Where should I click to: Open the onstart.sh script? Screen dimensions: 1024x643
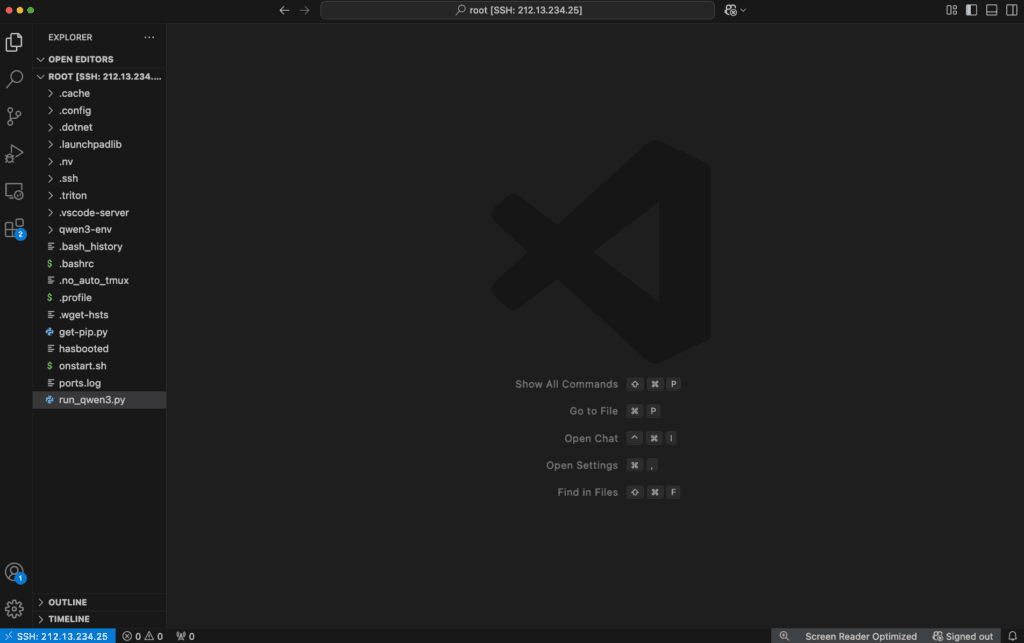[99, 366]
